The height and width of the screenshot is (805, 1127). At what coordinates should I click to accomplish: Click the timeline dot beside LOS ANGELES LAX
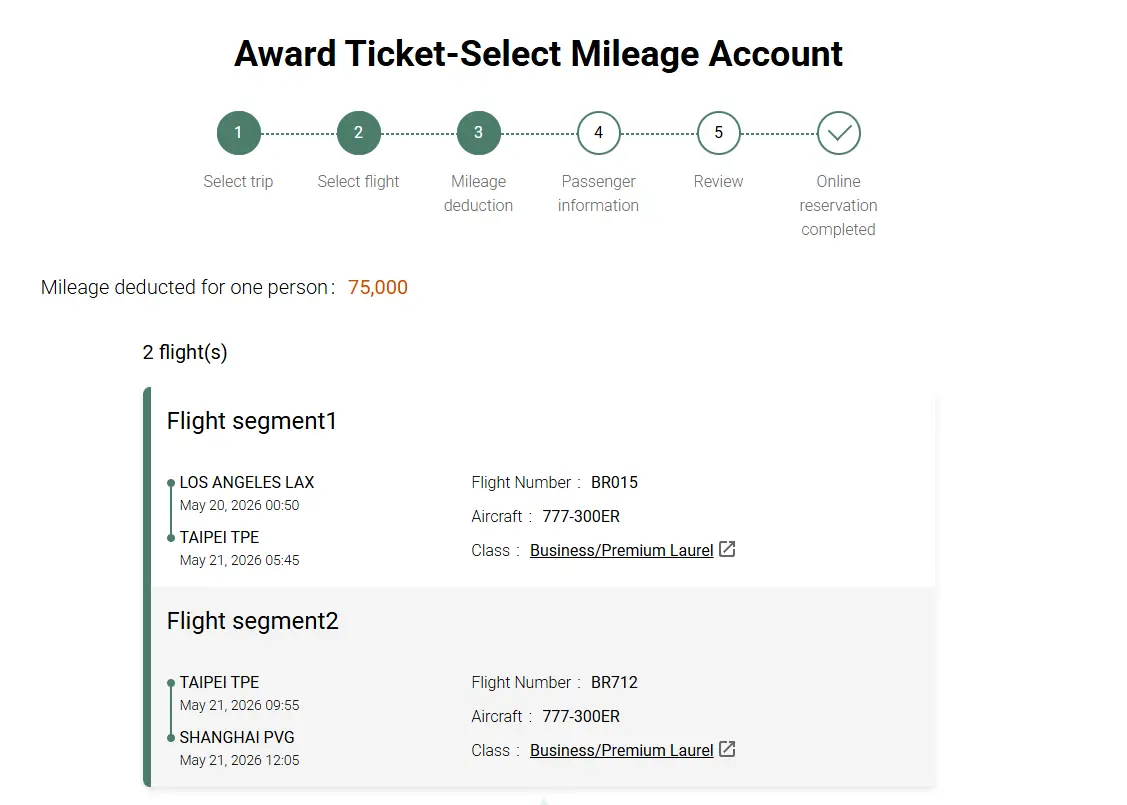point(170,482)
